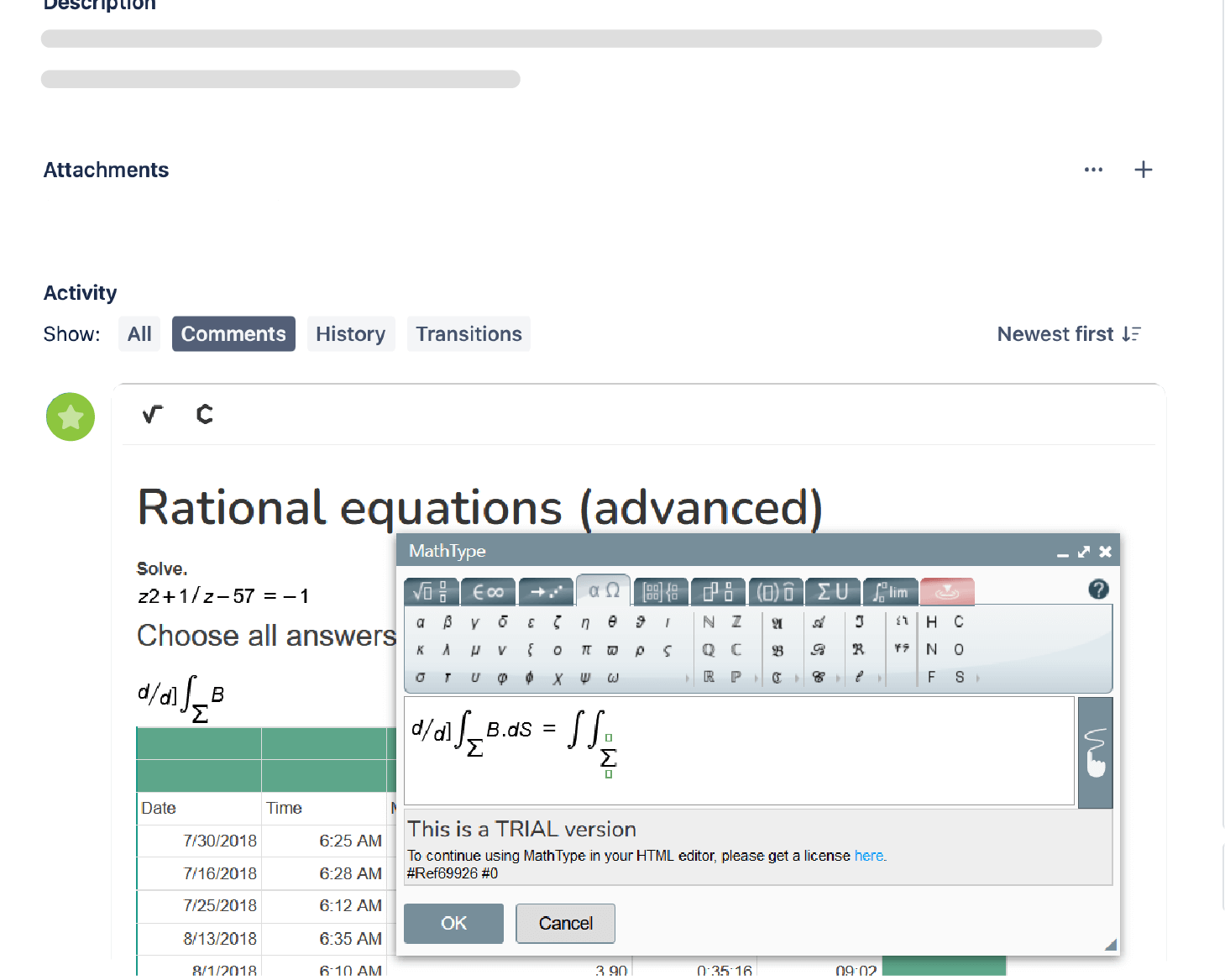This screenshot has height=980, width=1225.
Task: Open the Attachments more options menu
Action: (x=1093, y=170)
